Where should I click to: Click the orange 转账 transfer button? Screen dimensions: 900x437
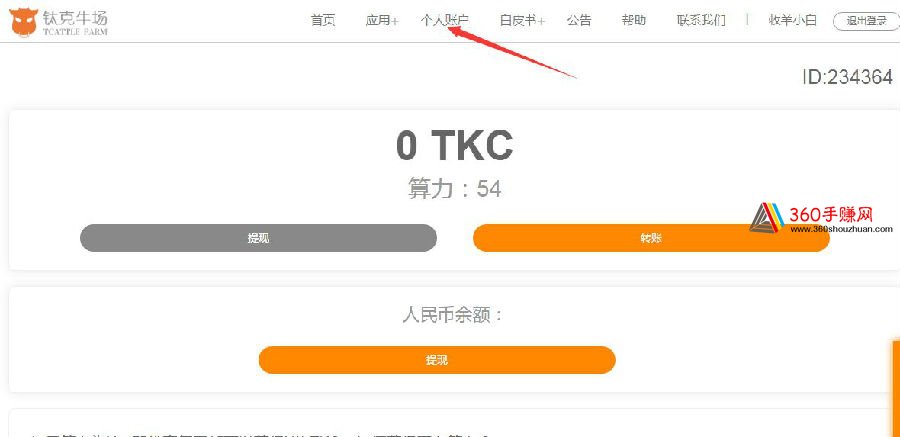pyautogui.click(x=651, y=238)
